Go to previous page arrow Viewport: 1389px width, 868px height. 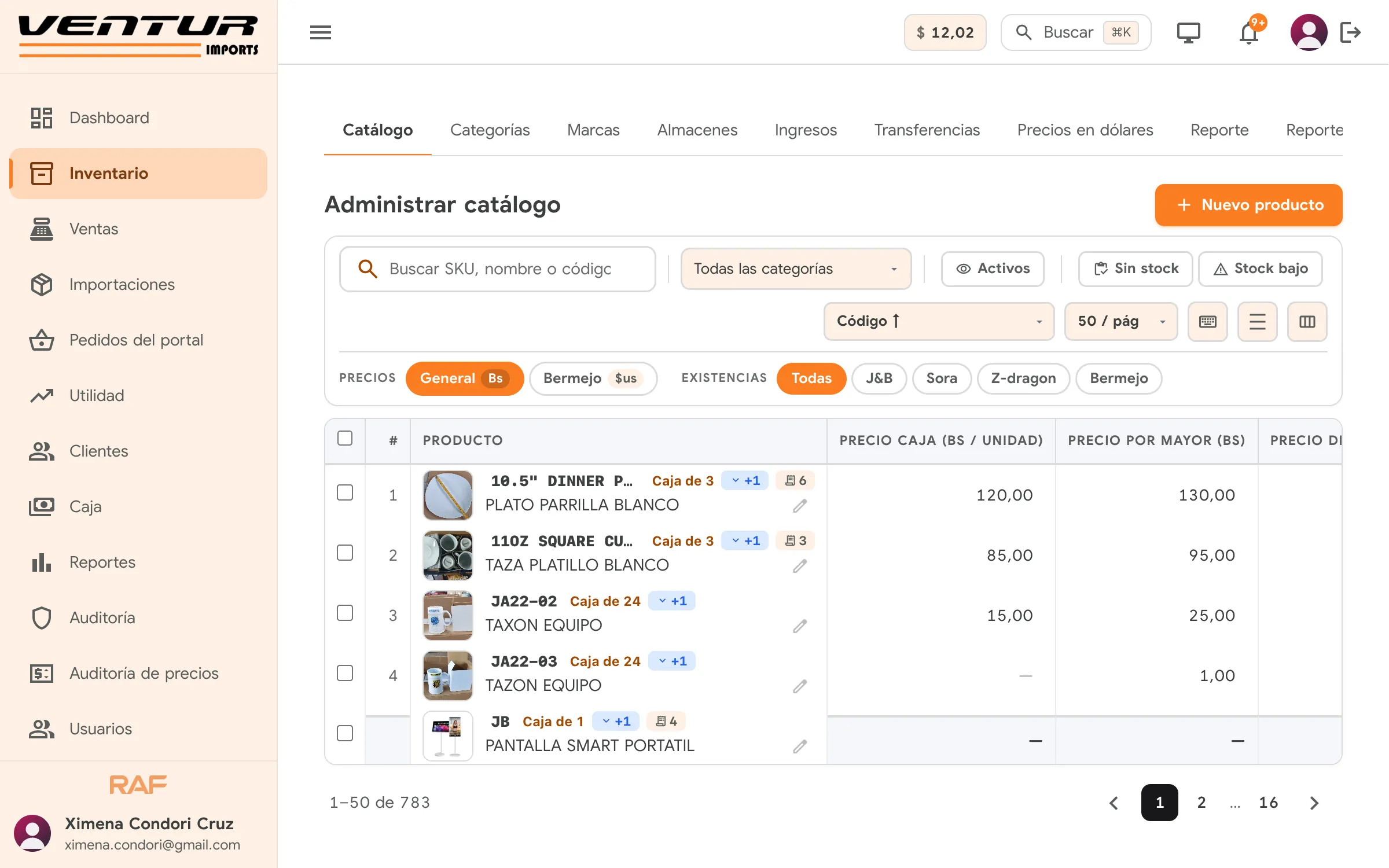pos(1114,803)
